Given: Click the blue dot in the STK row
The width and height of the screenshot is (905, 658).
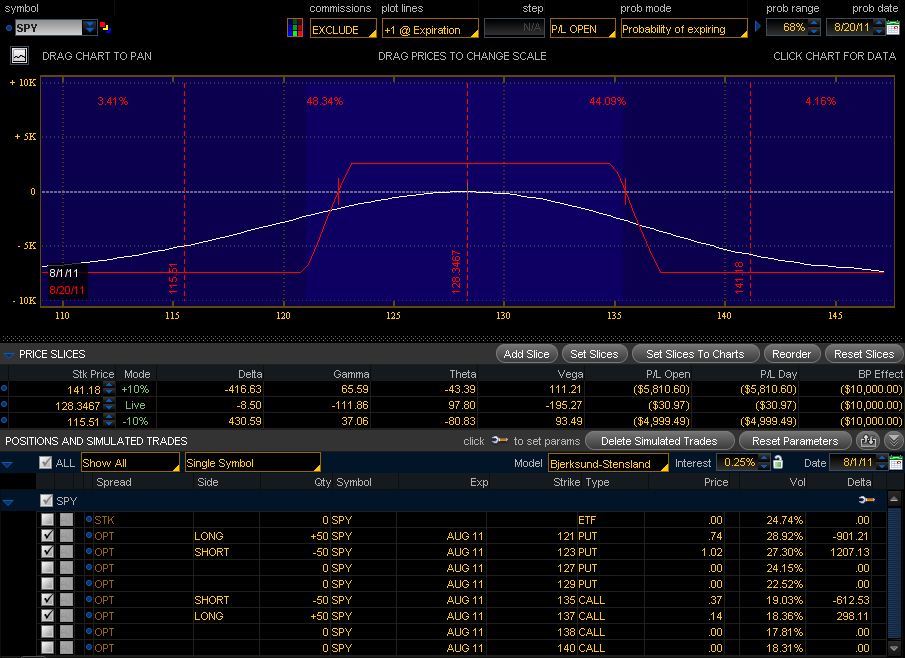Looking at the screenshot, I should pos(89,519).
